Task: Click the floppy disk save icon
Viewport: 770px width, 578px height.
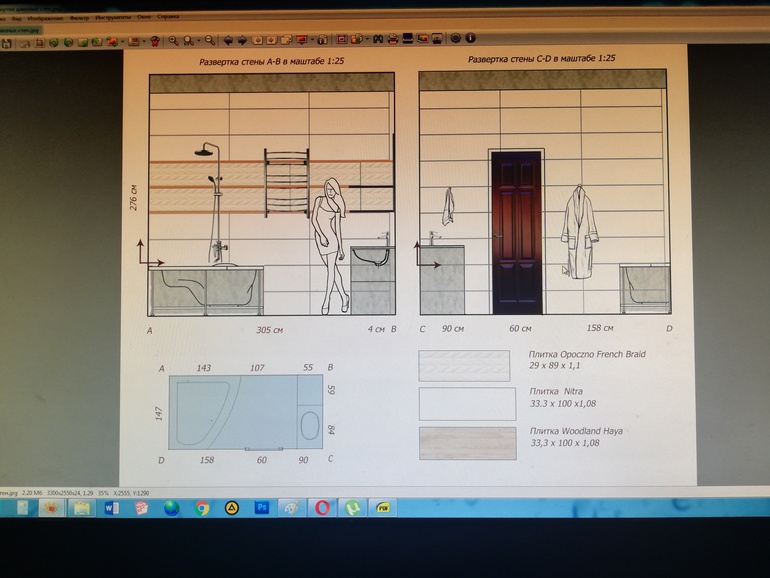Action: [8, 40]
